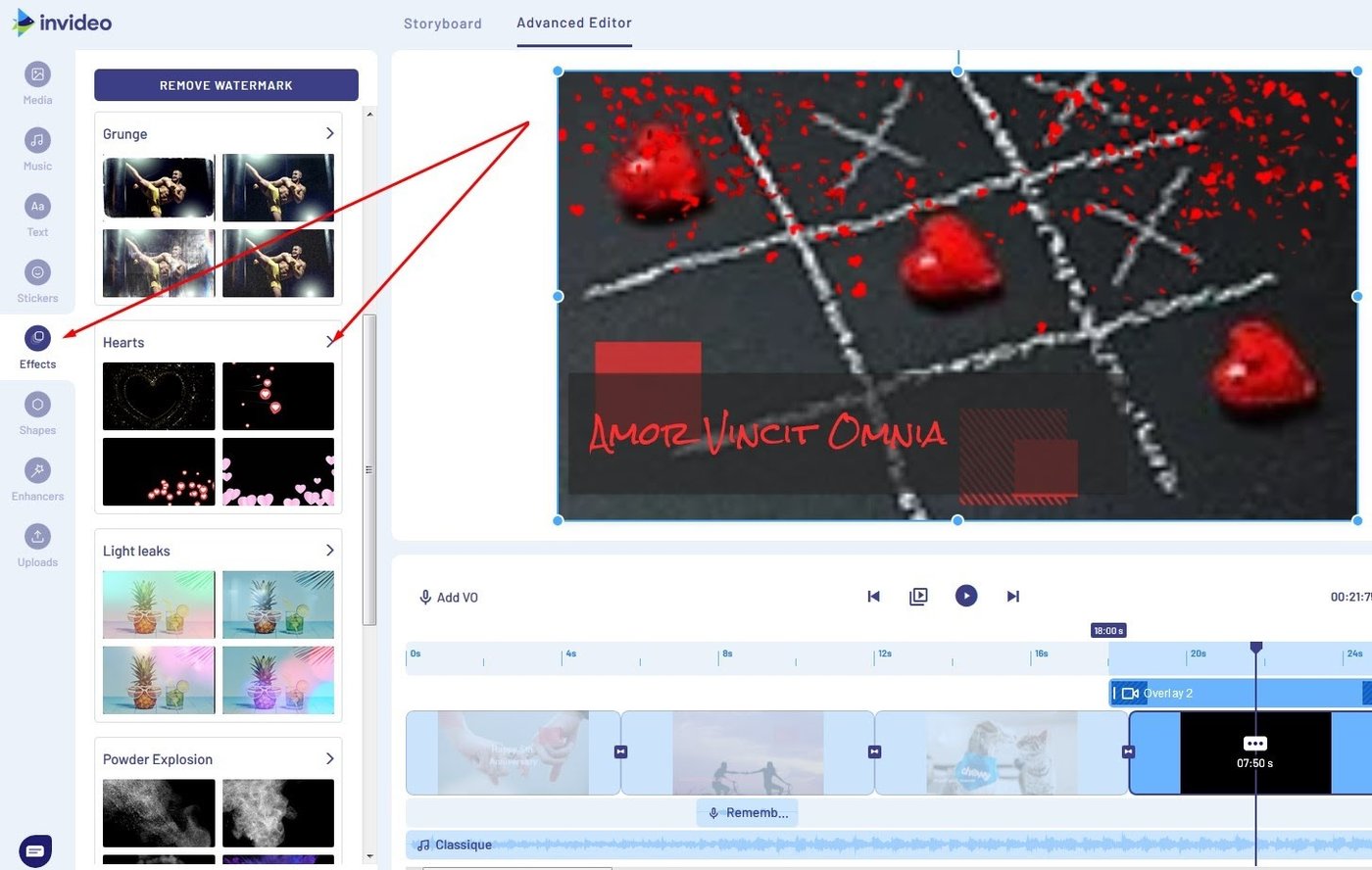The height and width of the screenshot is (870, 1372).
Task: Expand the Hearts effects category
Action: (x=332, y=342)
